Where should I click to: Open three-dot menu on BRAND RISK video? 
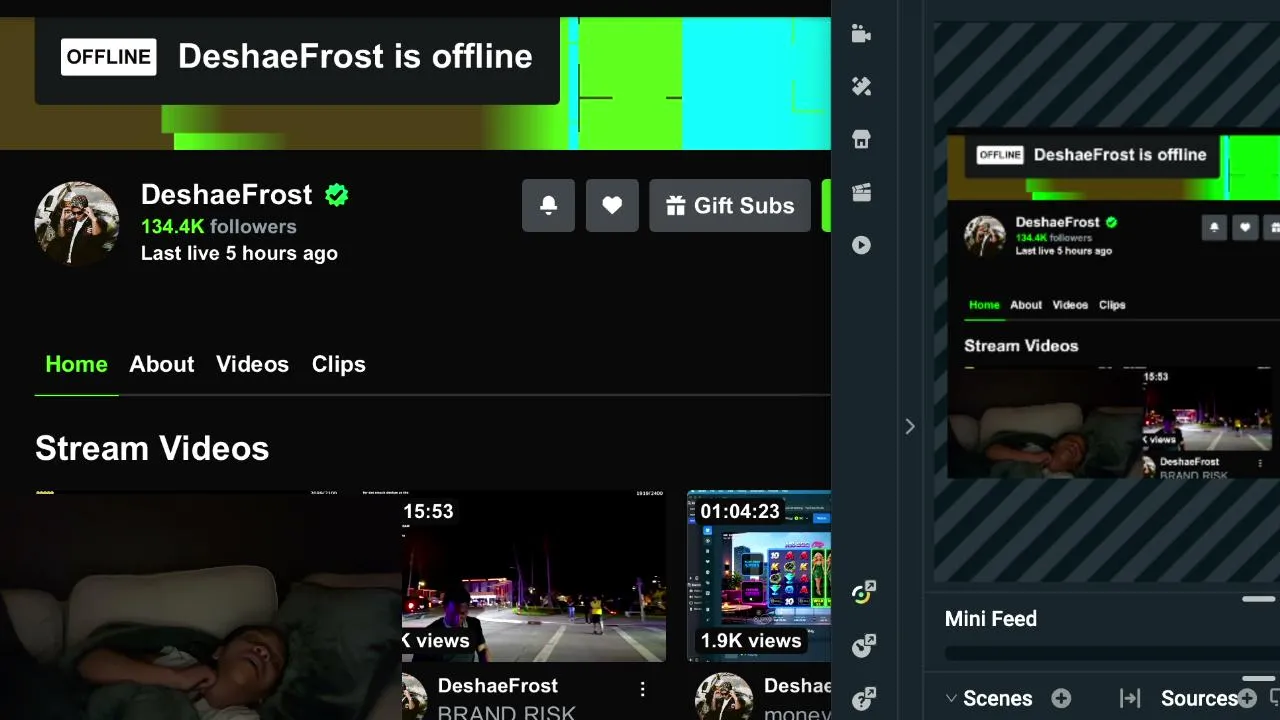(642, 689)
